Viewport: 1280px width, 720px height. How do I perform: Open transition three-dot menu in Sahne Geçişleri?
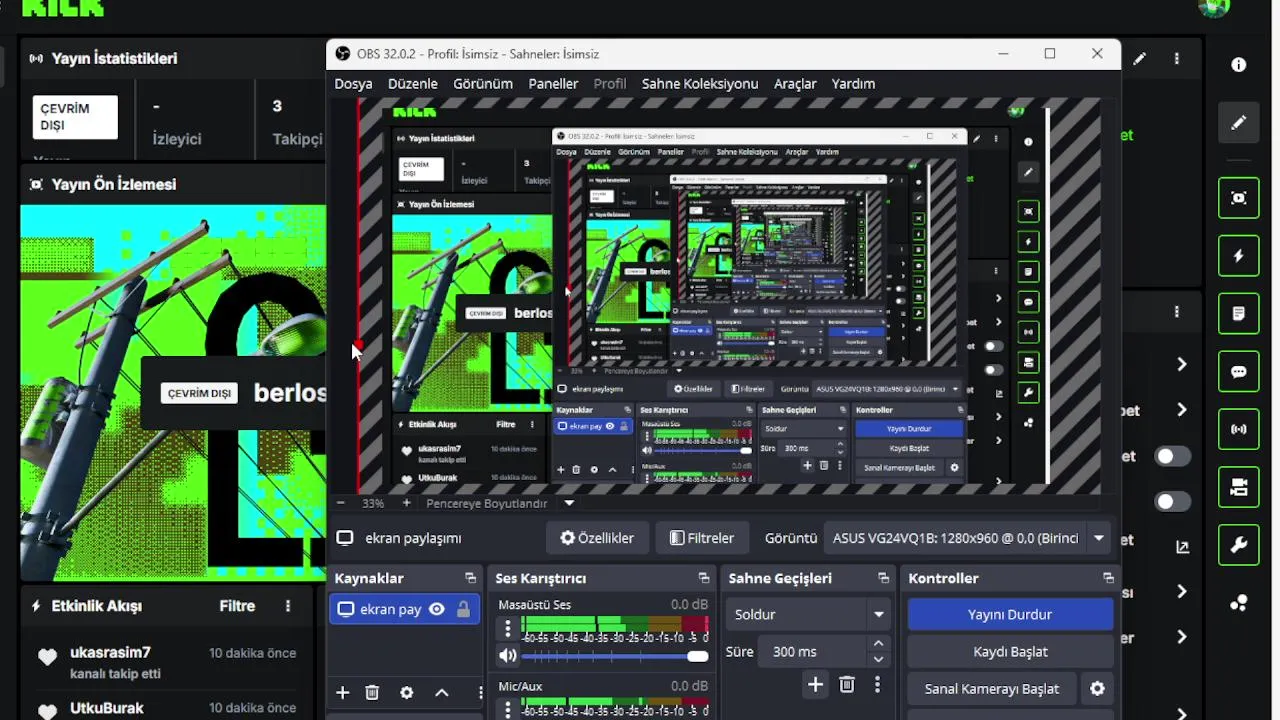pos(877,684)
